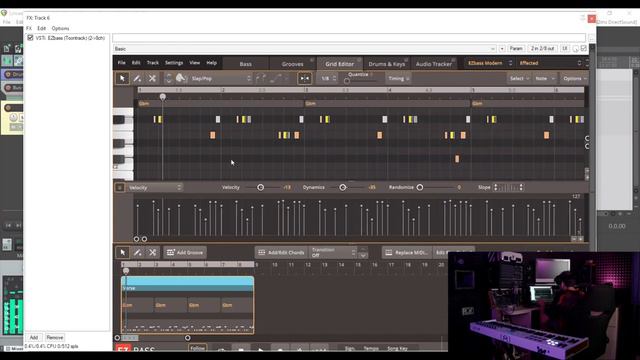Viewport: 640px width, 360px height.
Task: Click the Transition down arrow button
Action: pos(363,256)
